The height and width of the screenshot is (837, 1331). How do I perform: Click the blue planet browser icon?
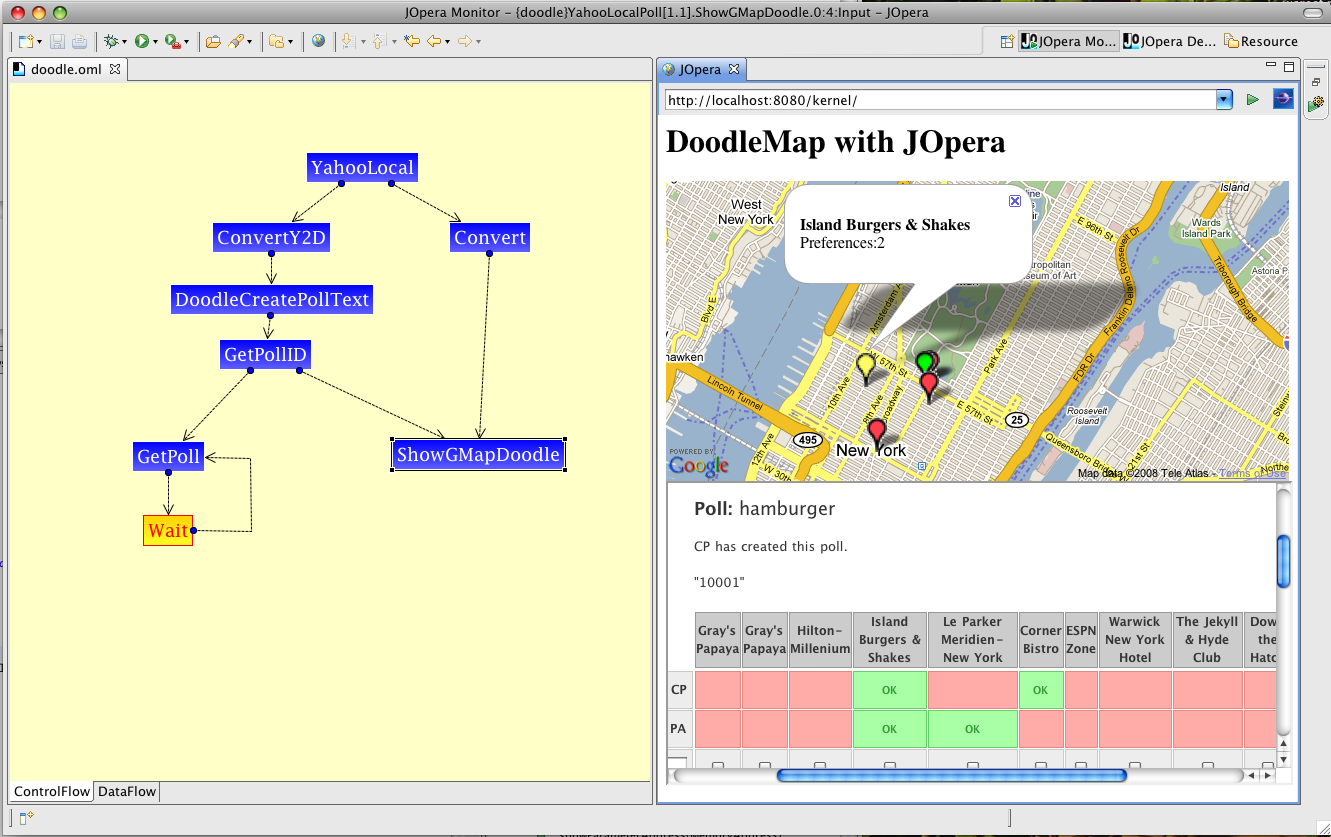pos(1282,99)
